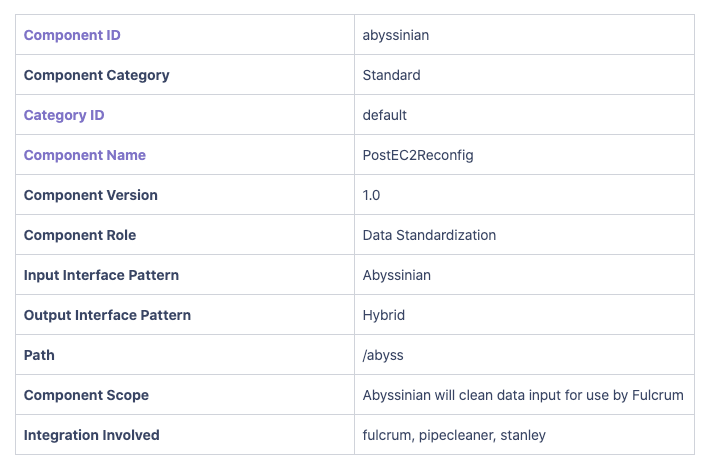Screen dimensions: 708x467
Task: Select the PostEC2Reconfig name value
Action: point(418,155)
